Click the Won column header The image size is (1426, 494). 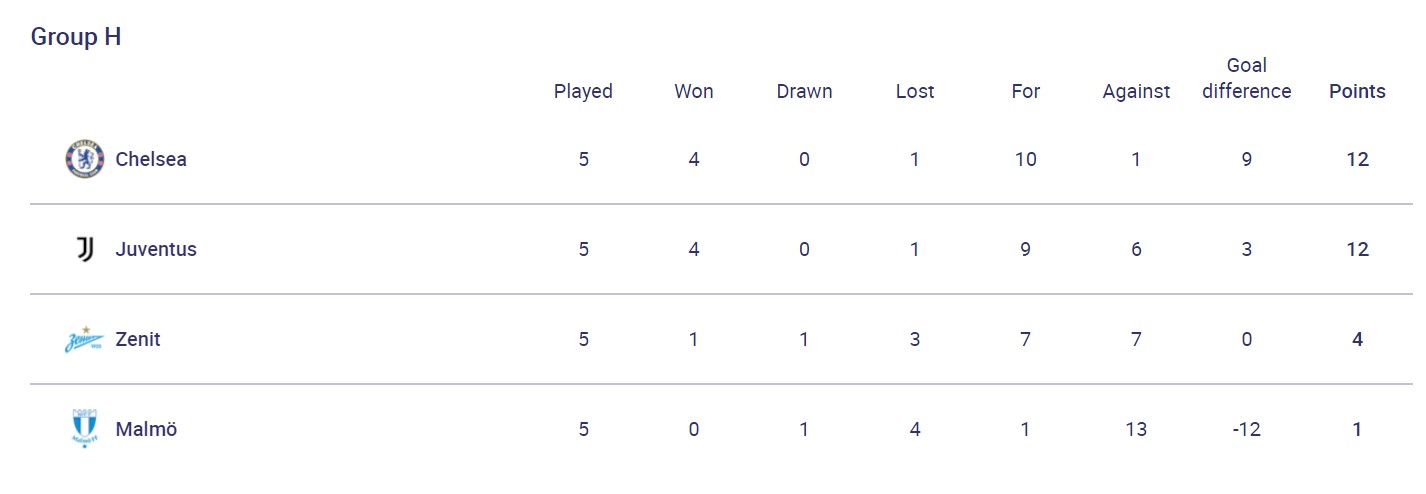pyautogui.click(x=694, y=91)
